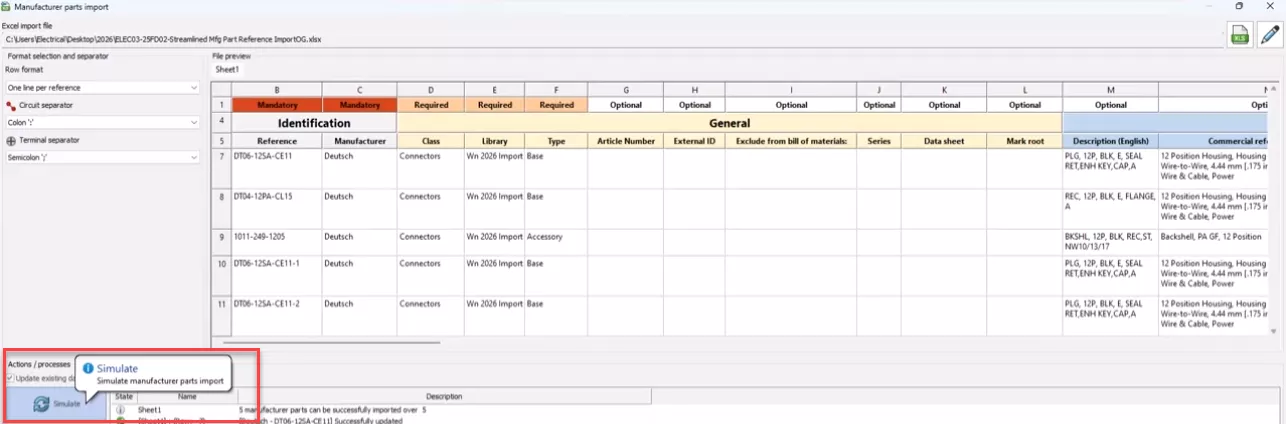Click the info state icon for Sheet1
The image size is (1286, 424).
click(x=120, y=409)
